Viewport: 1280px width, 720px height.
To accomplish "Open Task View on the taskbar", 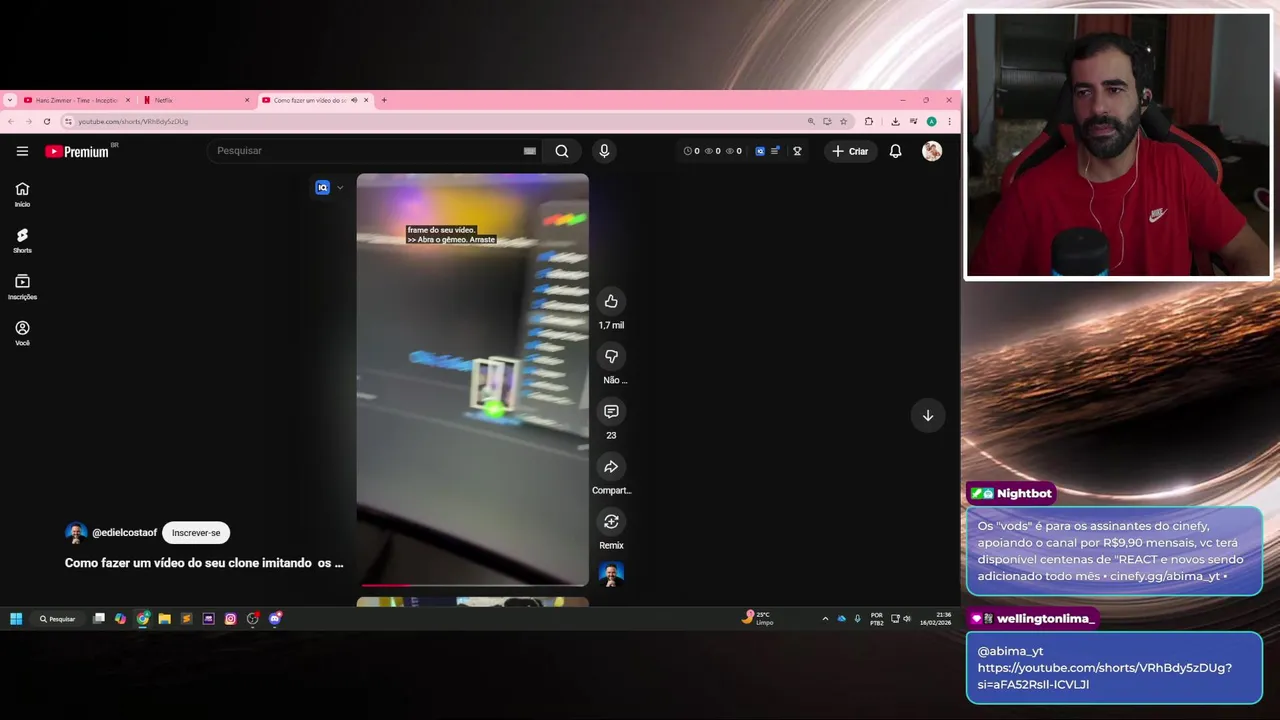I will pyautogui.click(x=98, y=619).
